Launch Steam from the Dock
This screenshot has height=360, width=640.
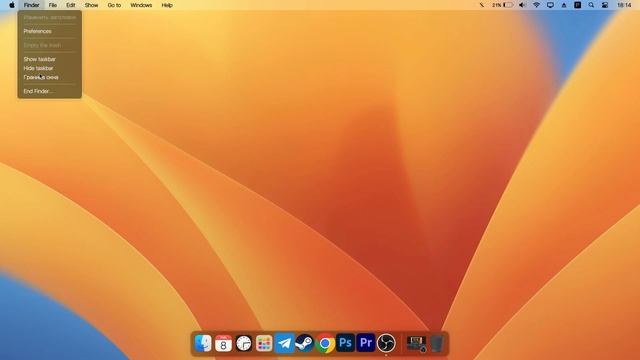pos(304,343)
